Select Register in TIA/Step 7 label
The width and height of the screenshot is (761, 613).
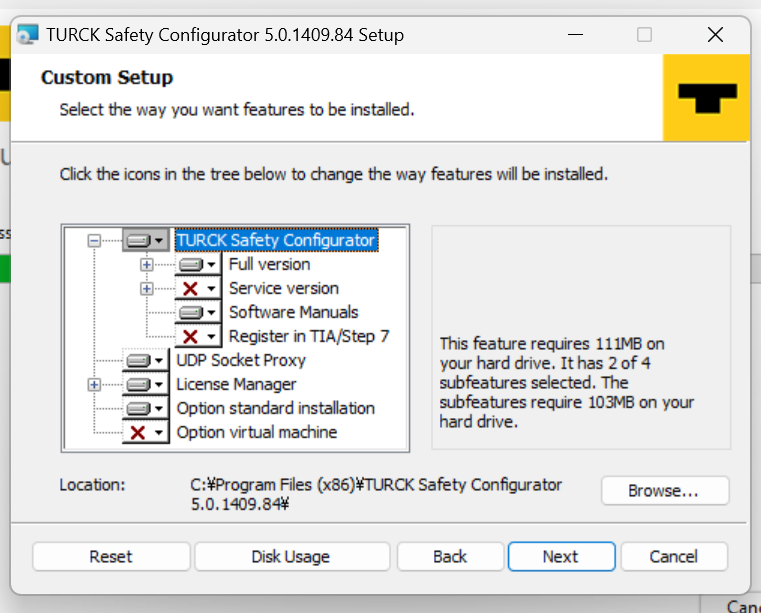[309, 336]
